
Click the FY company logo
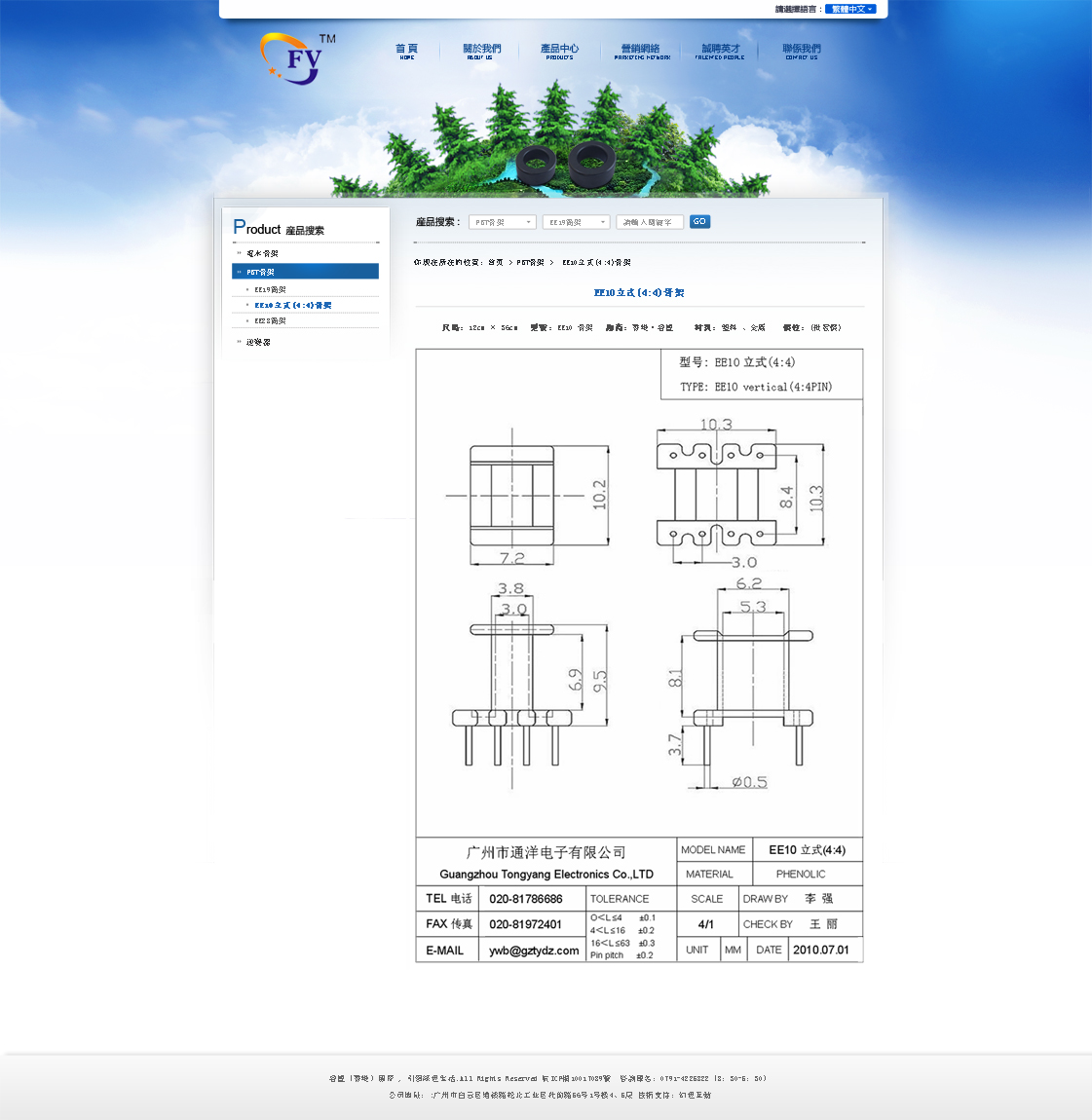pyautogui.click(x=297, y=58)
